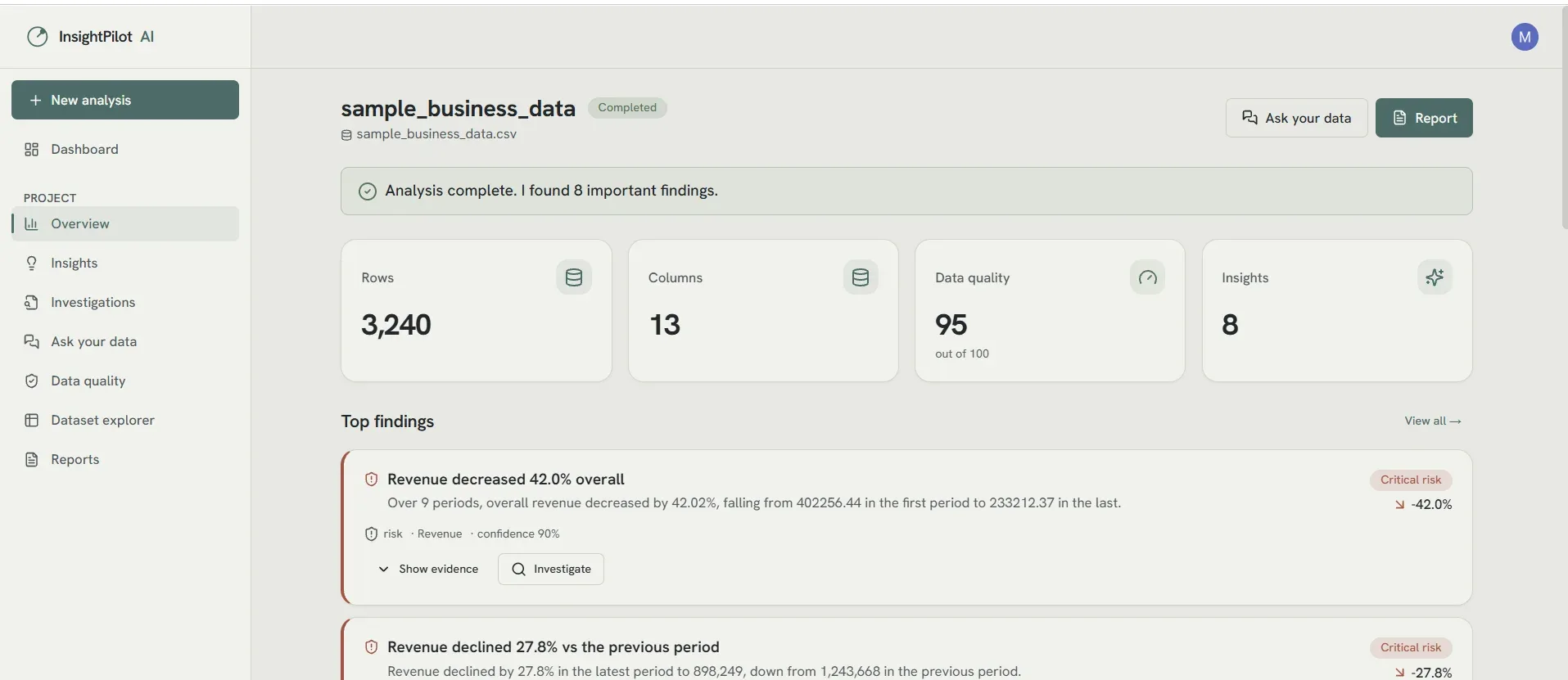Click the Dashboard grid icon in sidebar
Image resolution: width=1568 pixels, height=680 pixels.
pos(32,149)
